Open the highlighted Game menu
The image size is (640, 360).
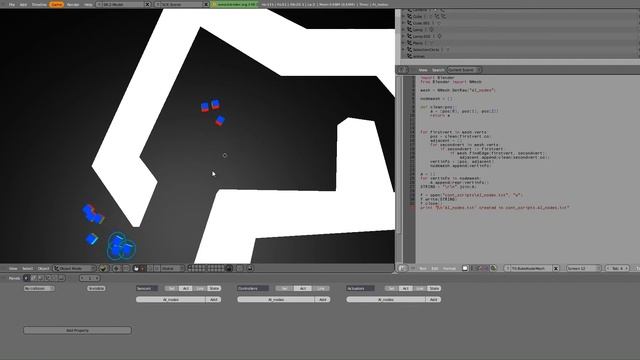pyautogui.click(x=56, y=4)
